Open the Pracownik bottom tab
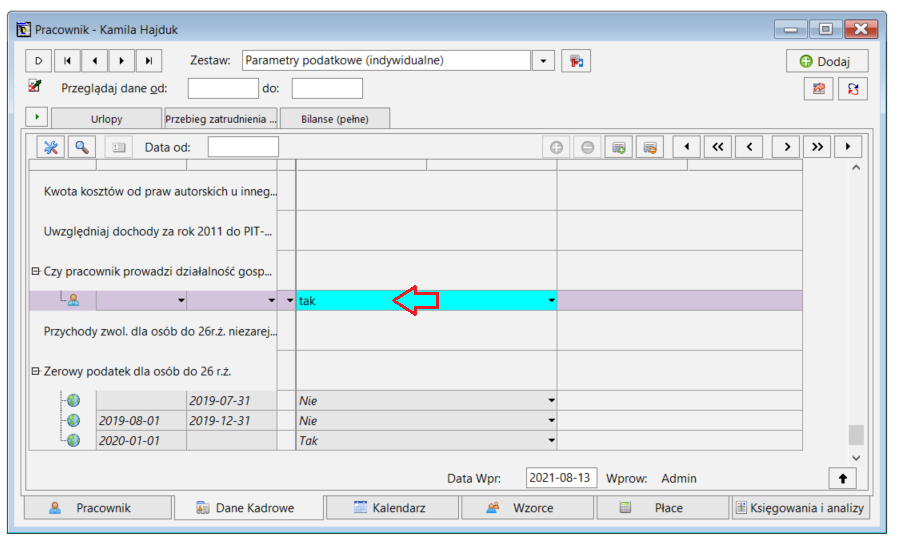The height and width of the screenshot is (541, 901). [98, 508]
